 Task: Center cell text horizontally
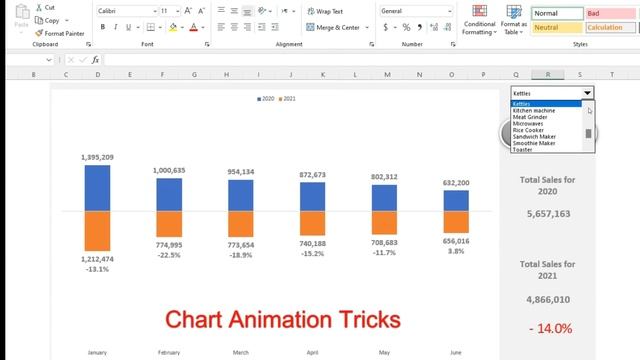click(234, 27)
